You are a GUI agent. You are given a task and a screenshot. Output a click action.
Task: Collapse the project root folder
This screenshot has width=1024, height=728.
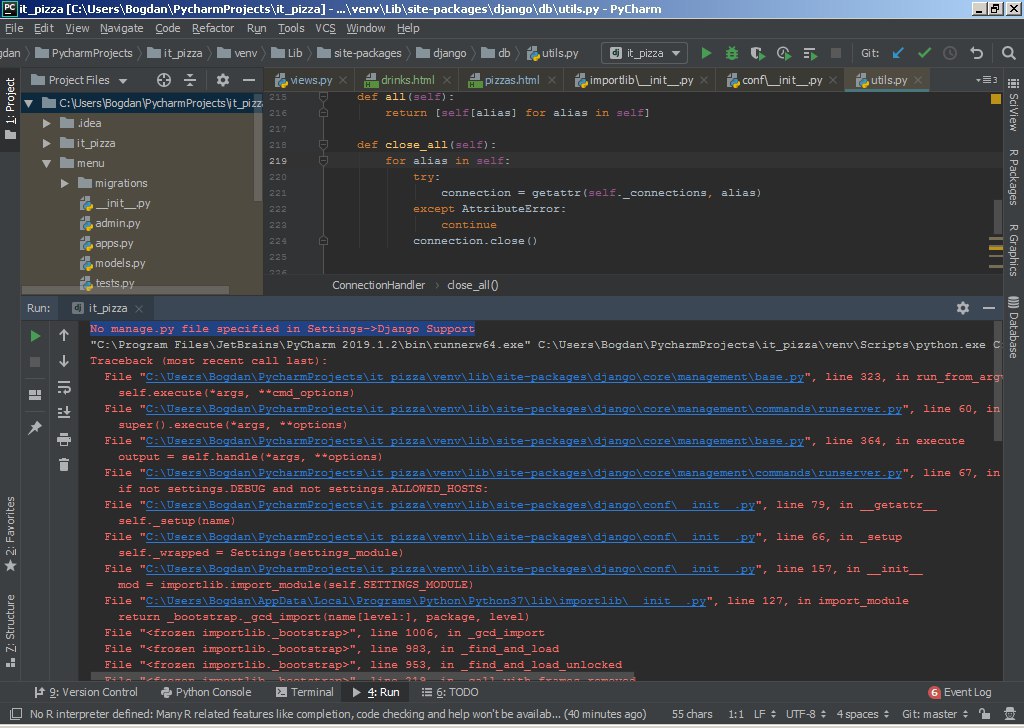click(28, 103)
